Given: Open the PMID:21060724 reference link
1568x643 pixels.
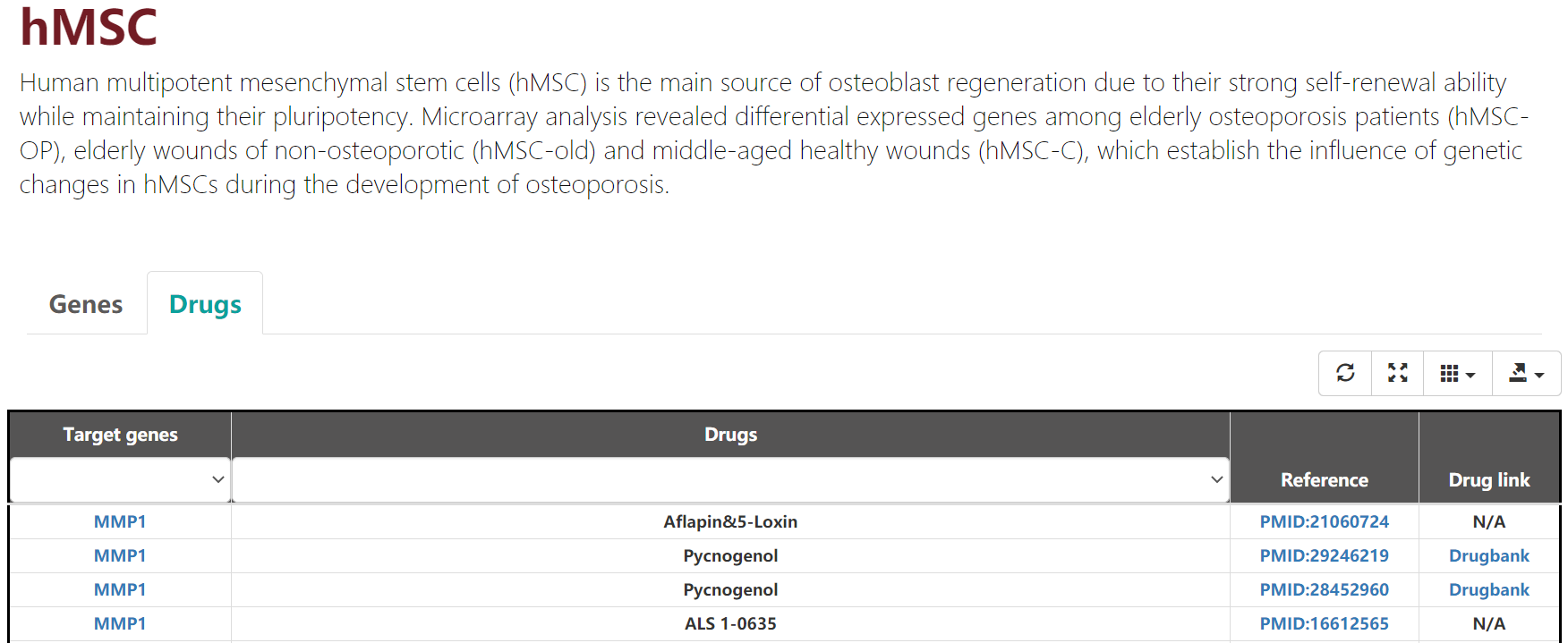Looking at the screenshot, I should point(1324,521).
